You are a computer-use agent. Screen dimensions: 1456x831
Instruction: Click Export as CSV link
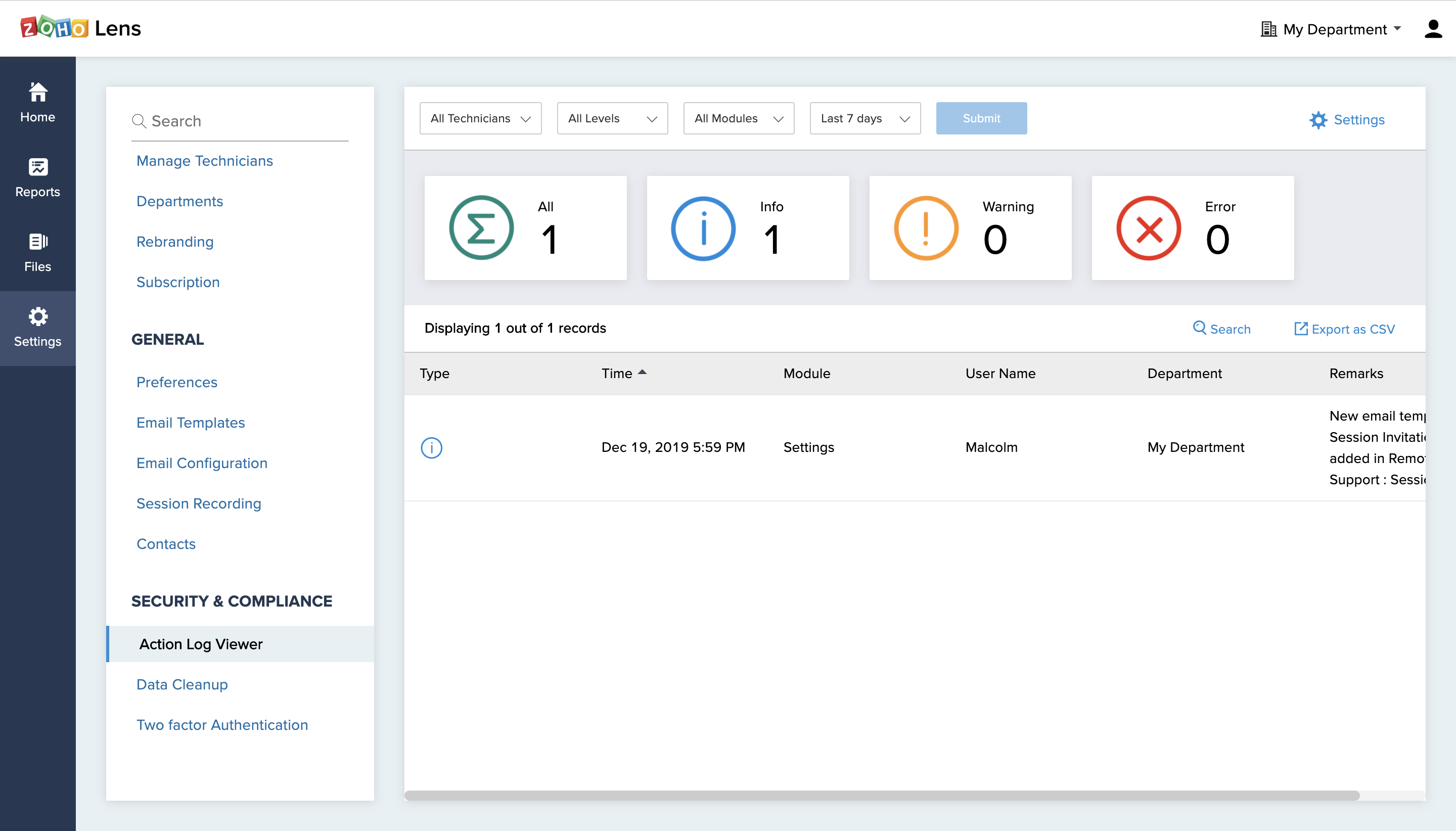[1344, 329]
